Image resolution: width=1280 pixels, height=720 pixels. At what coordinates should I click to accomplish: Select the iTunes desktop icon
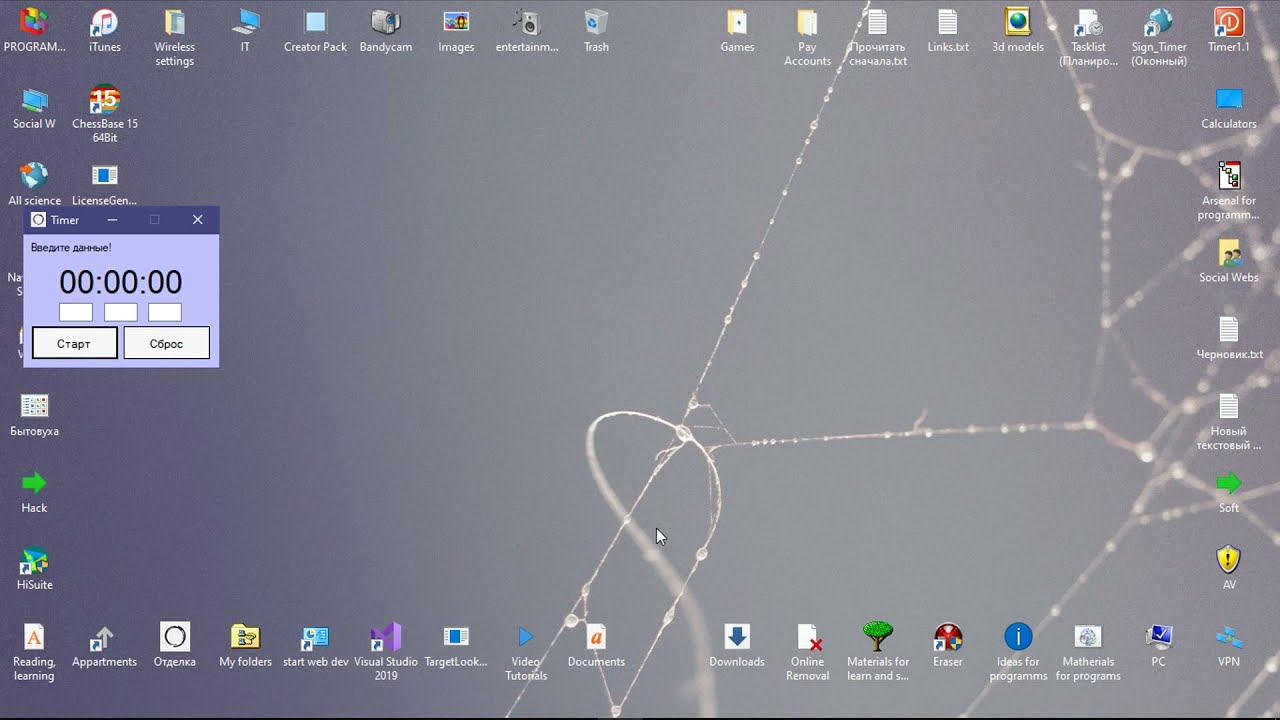tap(104, 22)
